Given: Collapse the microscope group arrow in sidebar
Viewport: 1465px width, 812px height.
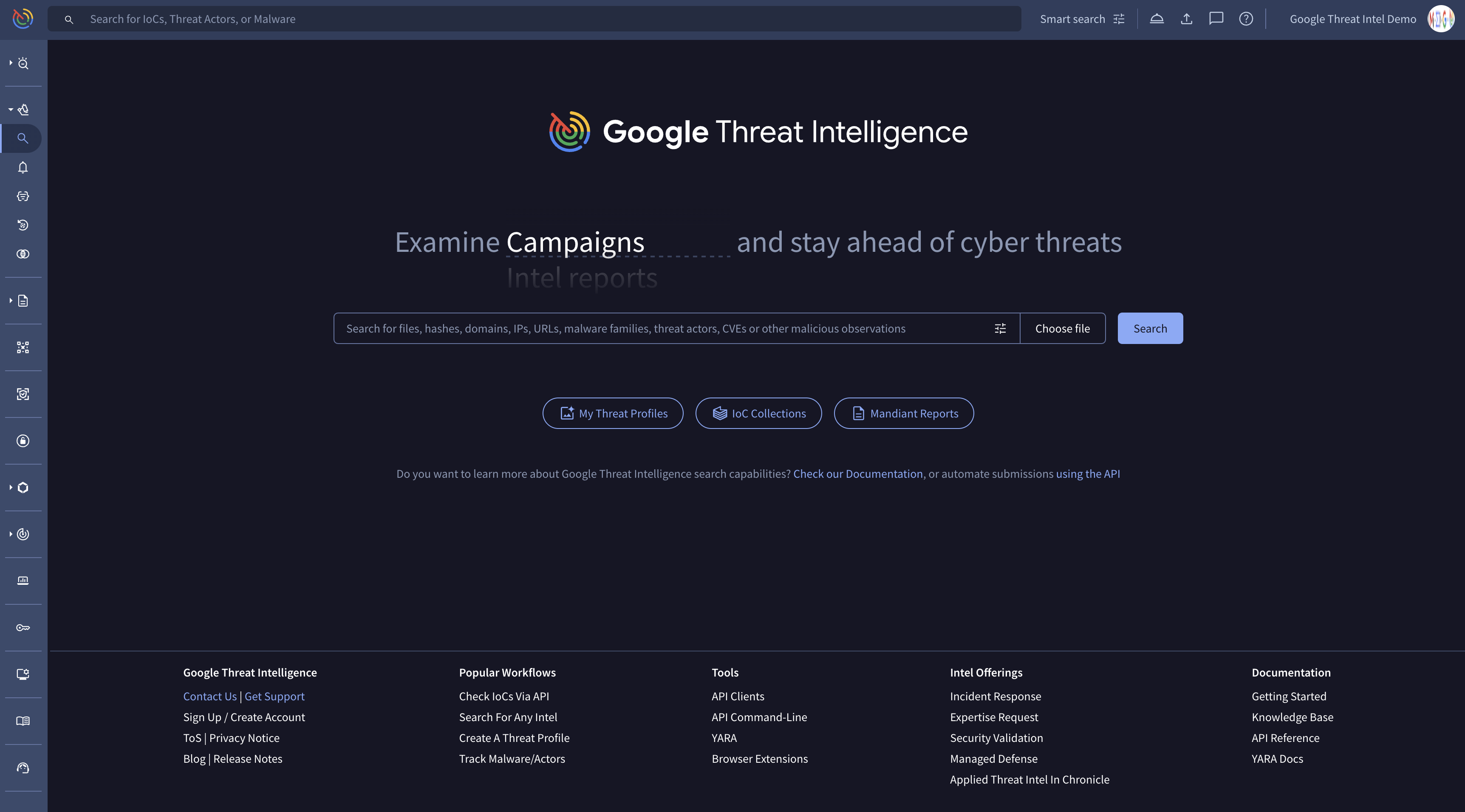Looking at the screenshot, I should 10,109.
